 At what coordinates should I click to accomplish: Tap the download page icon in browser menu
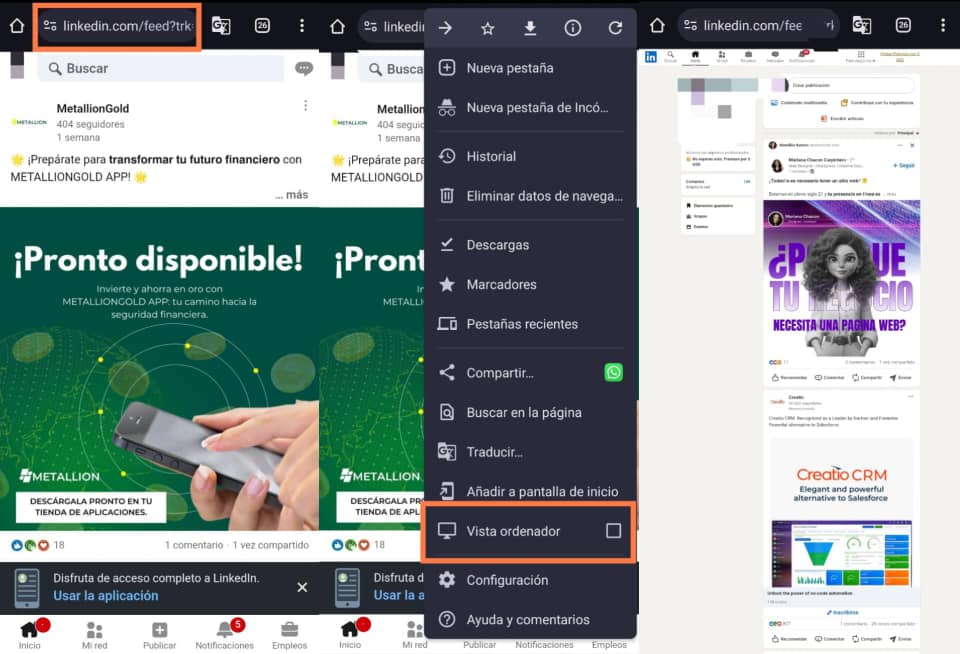pos(530,28)
